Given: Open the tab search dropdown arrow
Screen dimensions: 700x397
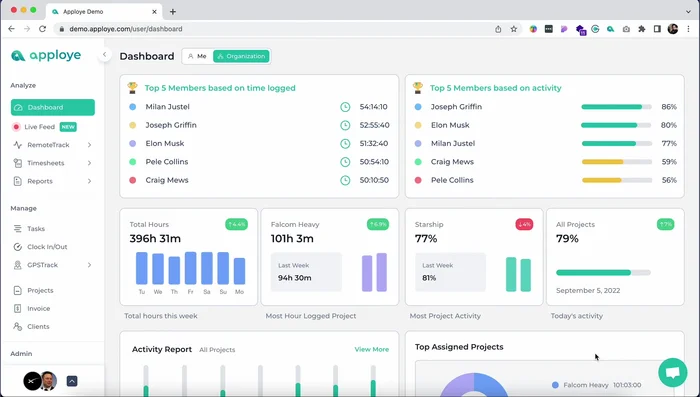Looking at the screenshot, I should pos(688,12).
